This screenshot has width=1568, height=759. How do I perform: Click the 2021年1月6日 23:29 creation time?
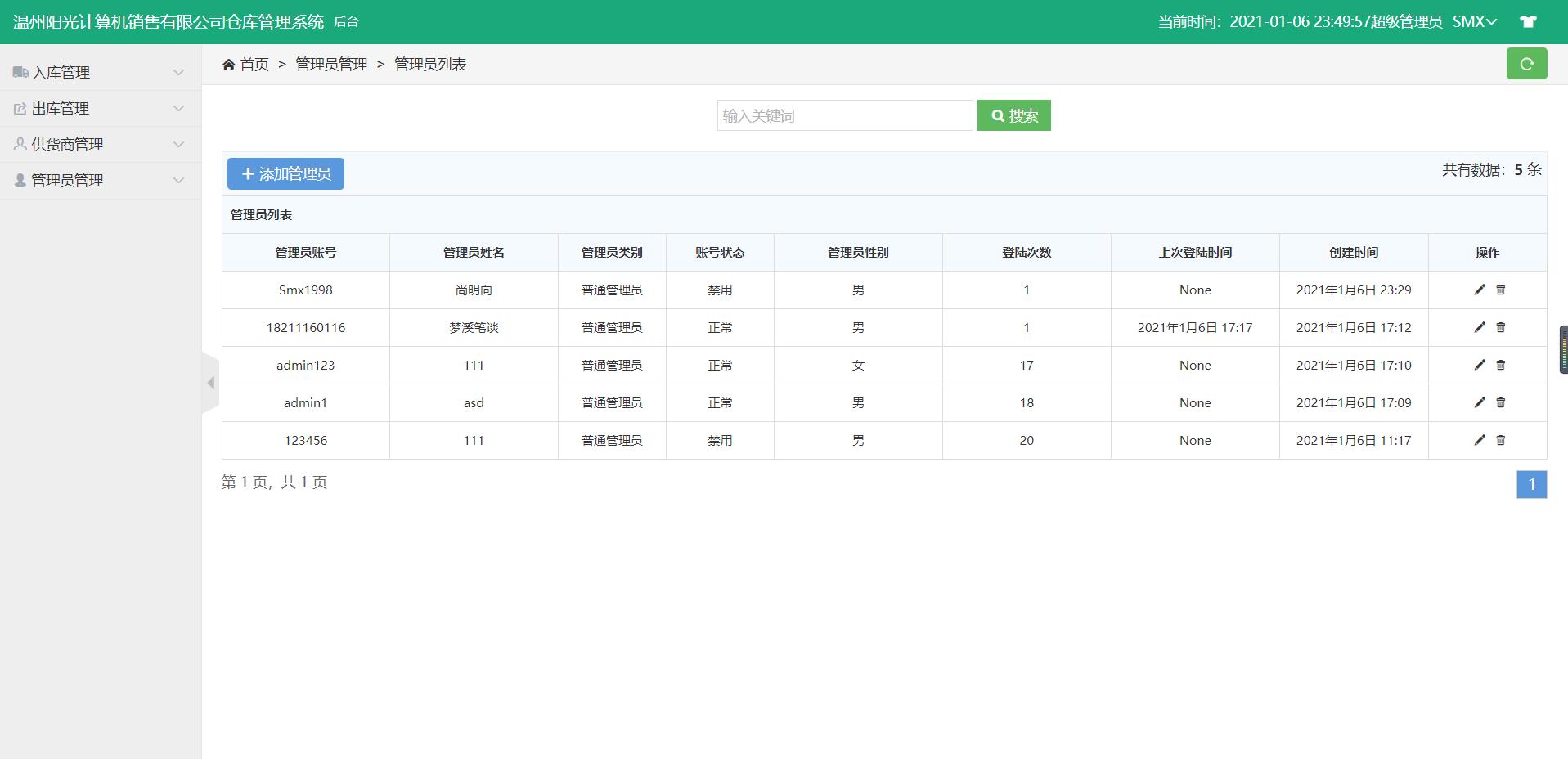tap(1354, 290)
